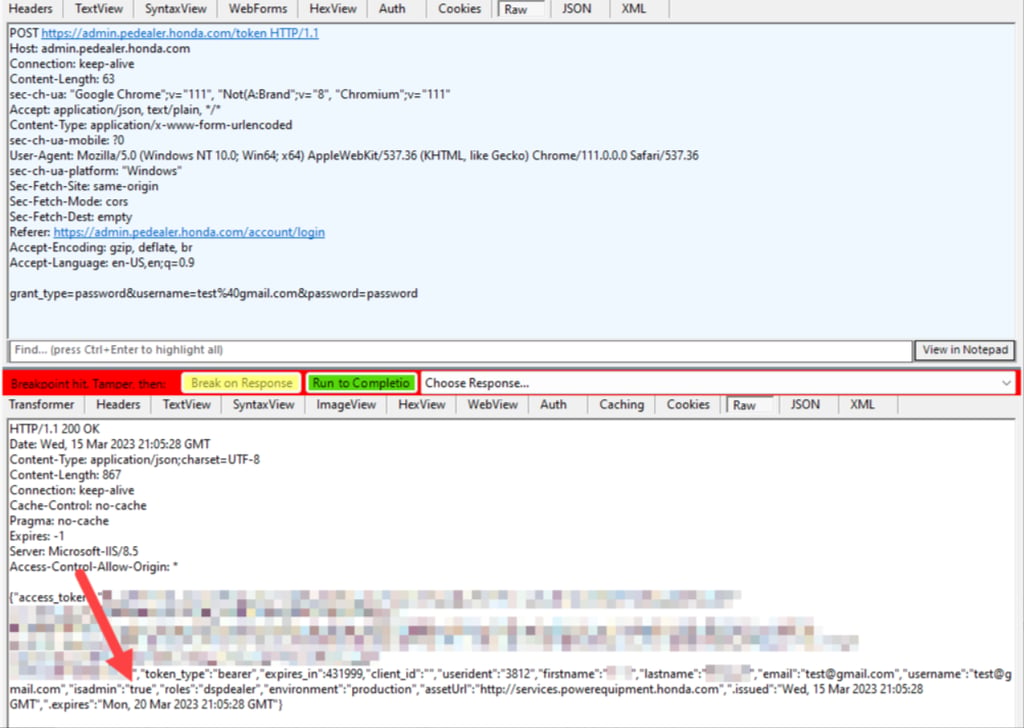The width and height of the screenshot is (1024, 728).
Task: Open the response JSON tab
Action: [x=805, y=405]
